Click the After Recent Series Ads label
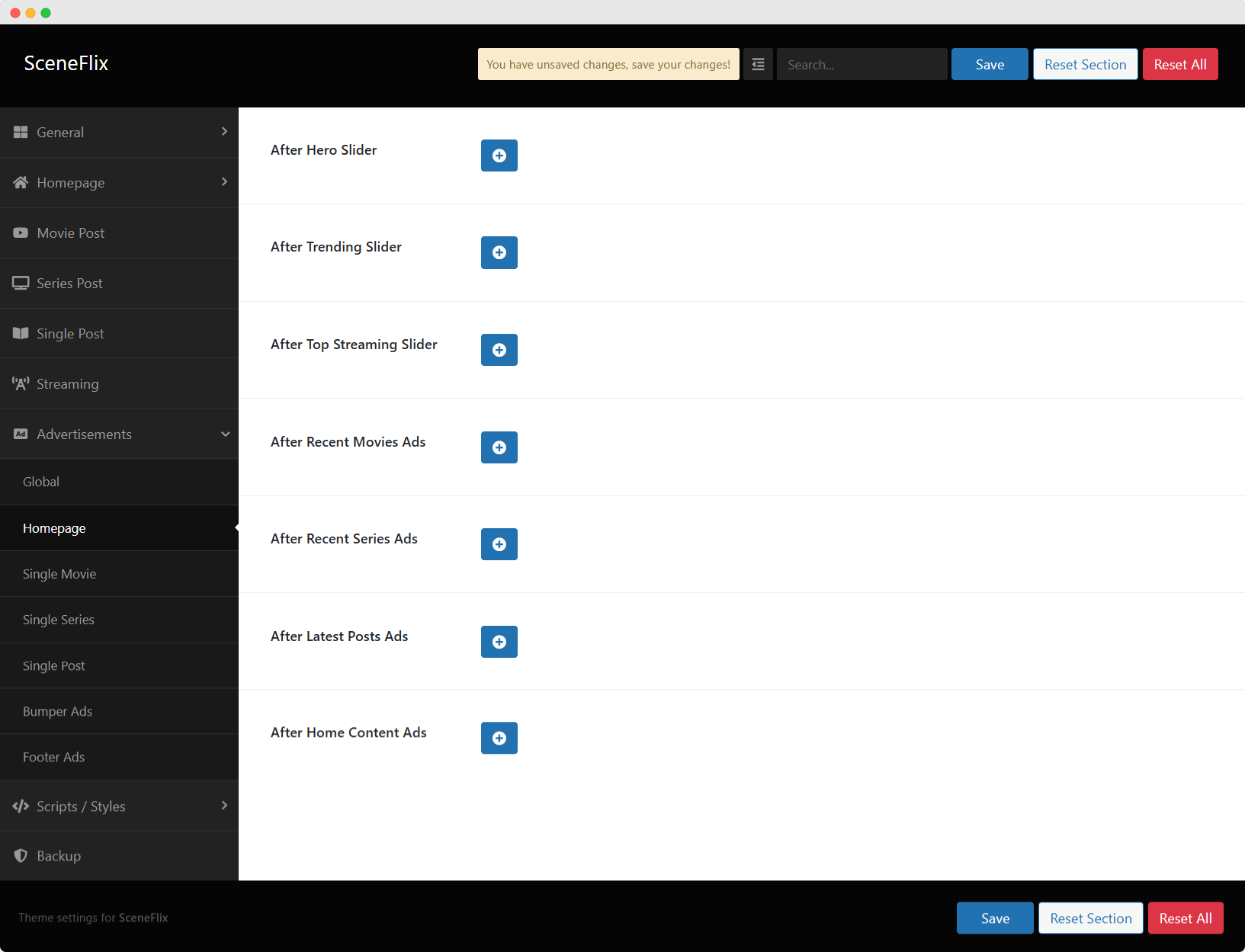The image size is (1245, 952). (x=344, y=539)
